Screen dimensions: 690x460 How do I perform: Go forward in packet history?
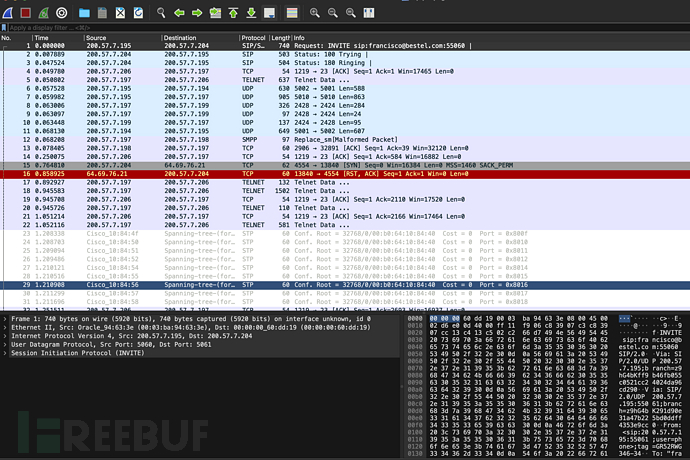pyautogui.click(x=197, y=13)
